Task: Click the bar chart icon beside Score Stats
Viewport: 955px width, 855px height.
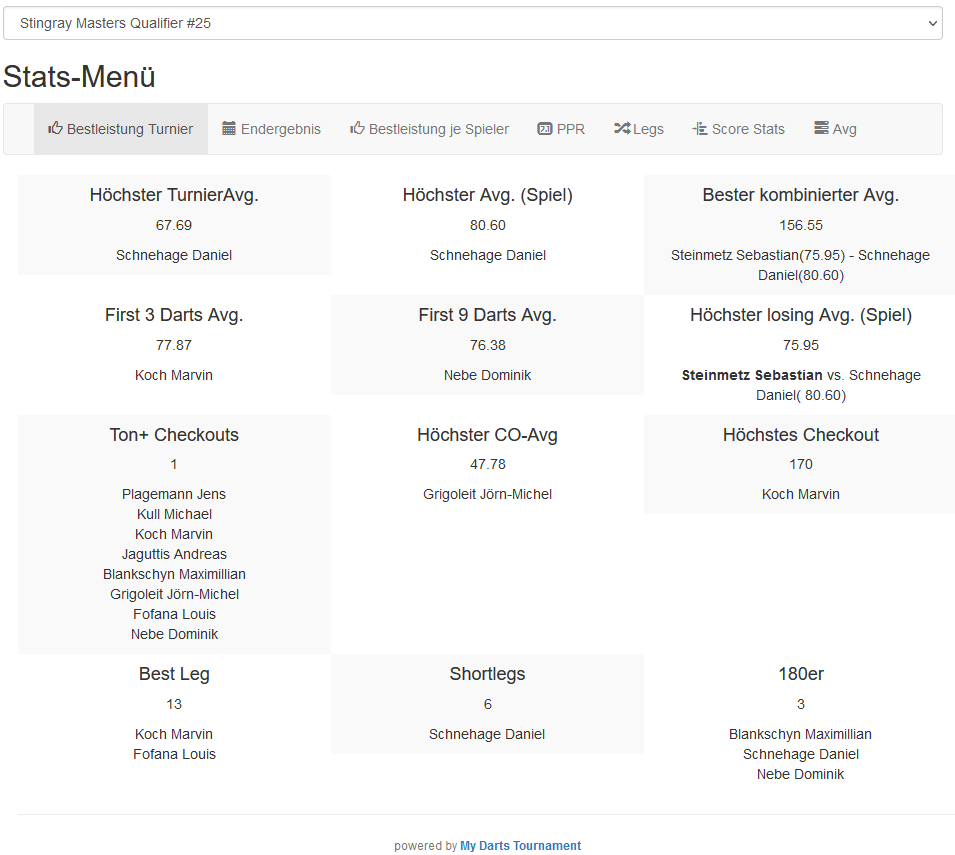Action: coord(700,129)
